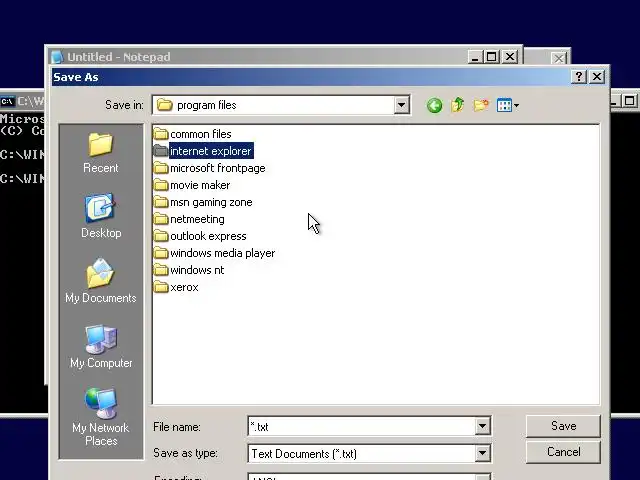Click the 'movie maker' folder name
This screenshot has height=480, width=640.
click(x=200, y=185)
